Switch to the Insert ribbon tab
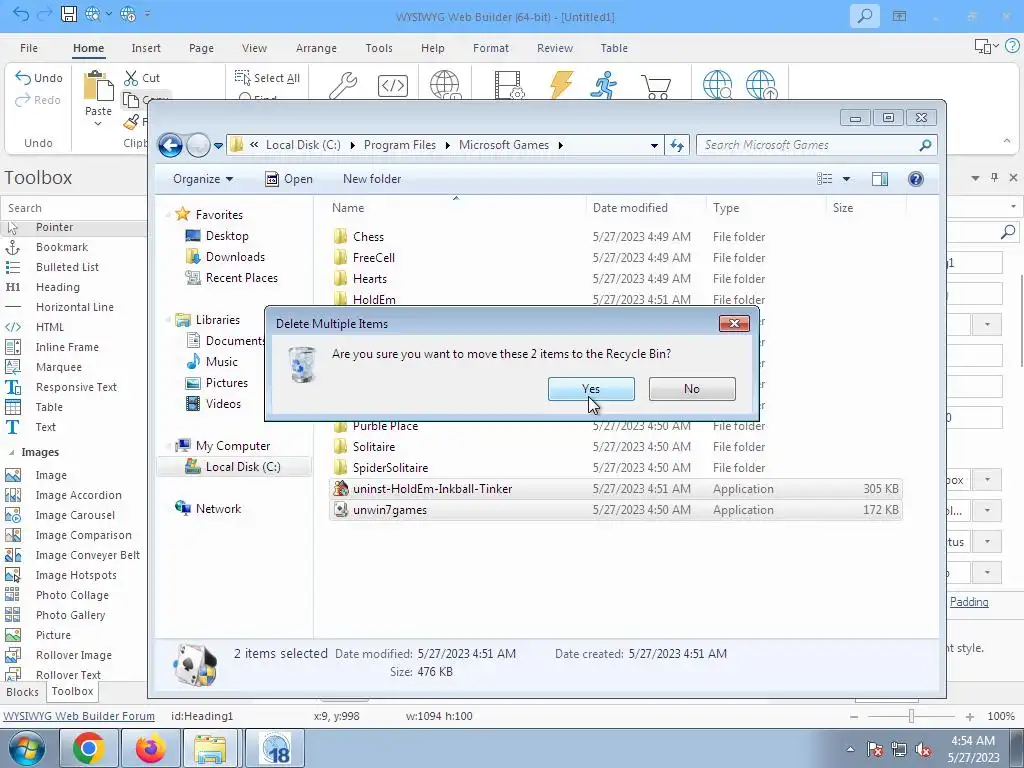 [146, 48]
